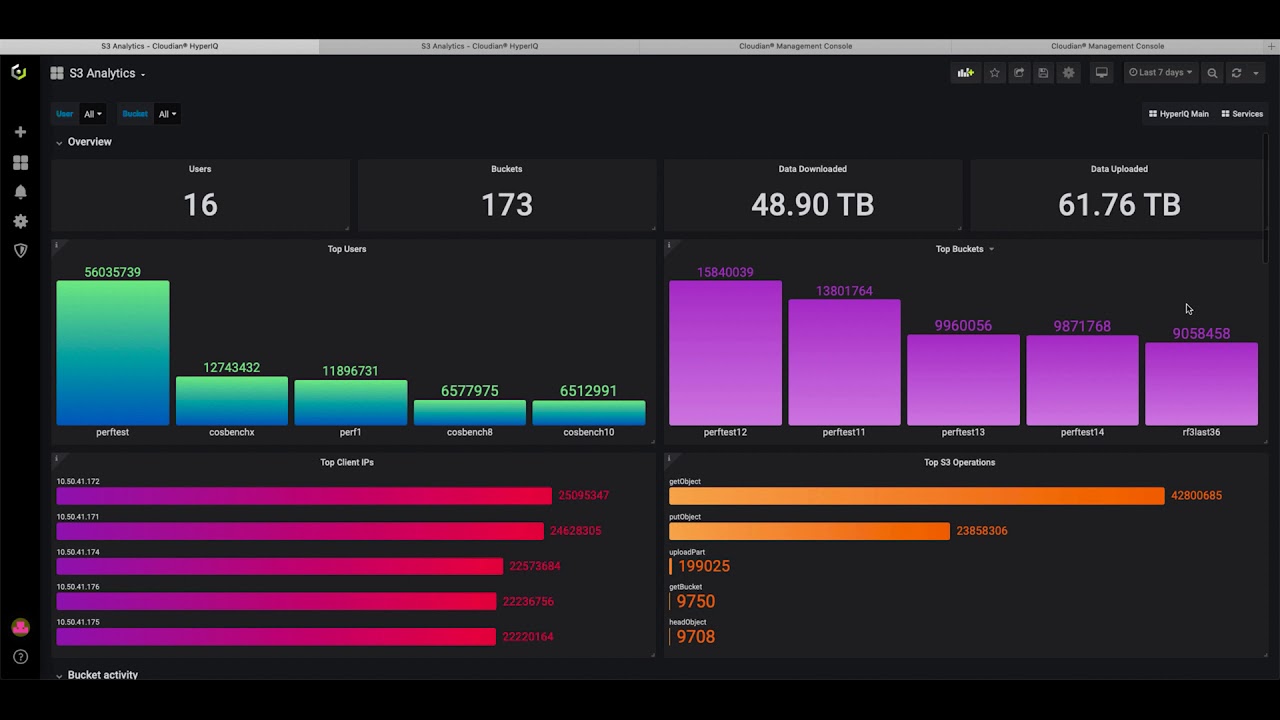Open the Alerting bell icon
The width and height of the screenshot is (1280, 720).
point(20,191)
